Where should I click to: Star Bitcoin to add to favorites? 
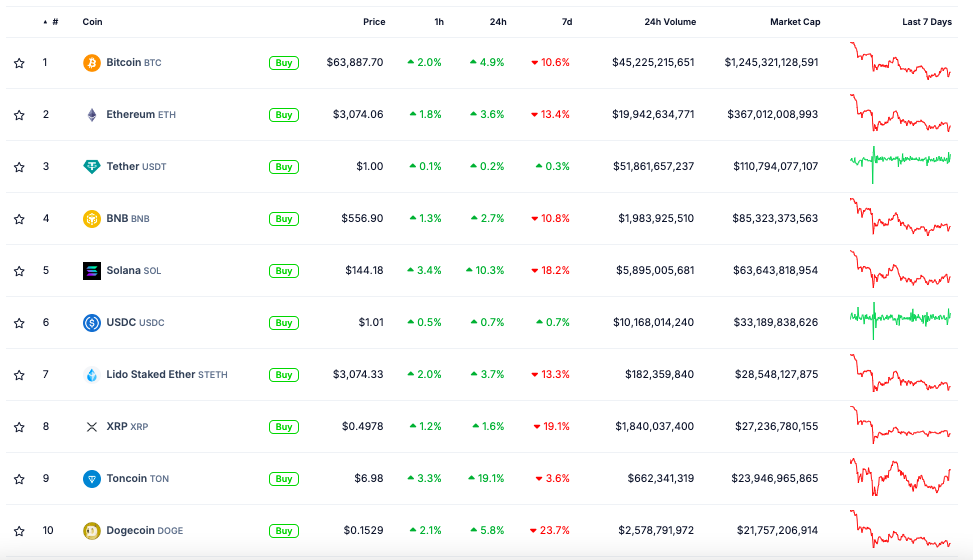[x=19, y=63]
